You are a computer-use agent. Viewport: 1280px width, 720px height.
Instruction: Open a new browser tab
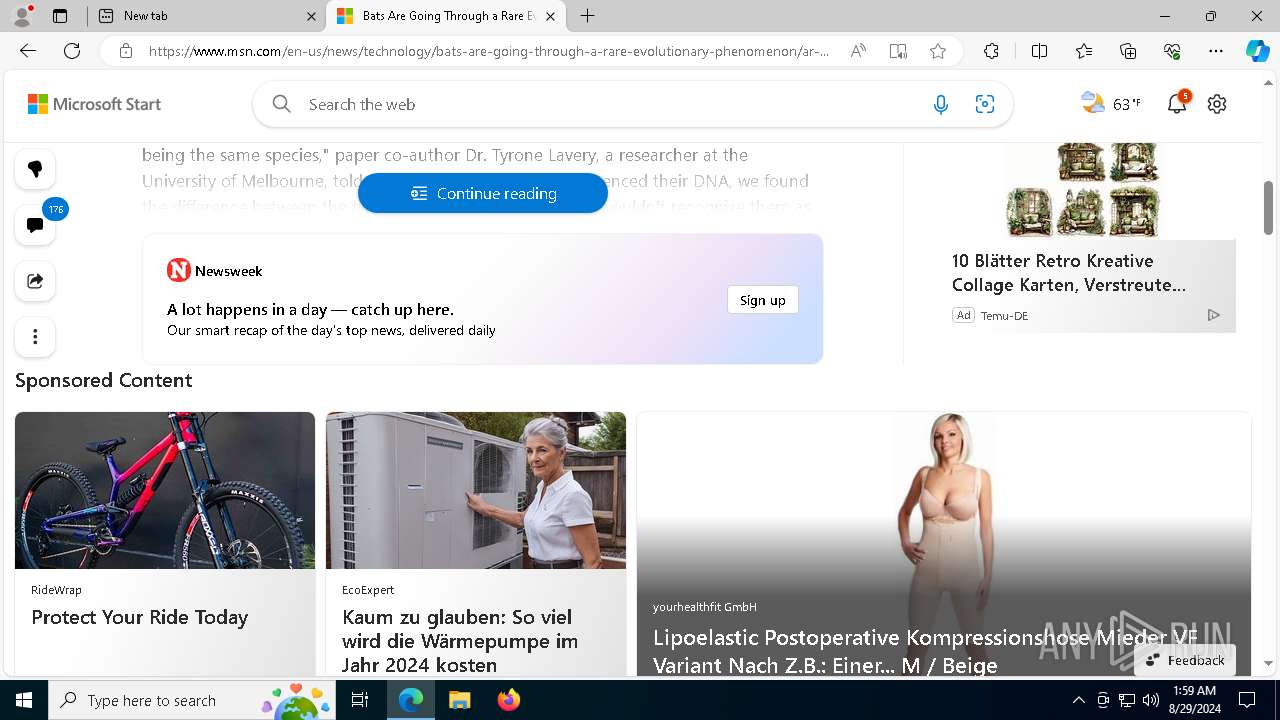coord(588,16)
